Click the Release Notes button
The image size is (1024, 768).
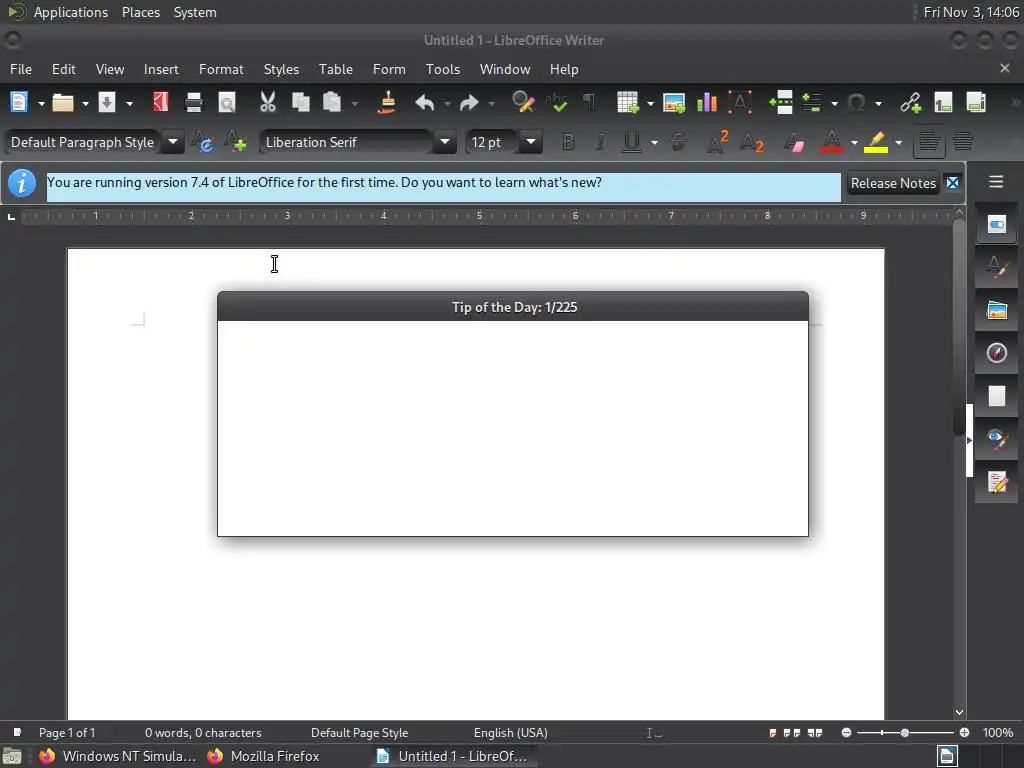pos(893,184)
